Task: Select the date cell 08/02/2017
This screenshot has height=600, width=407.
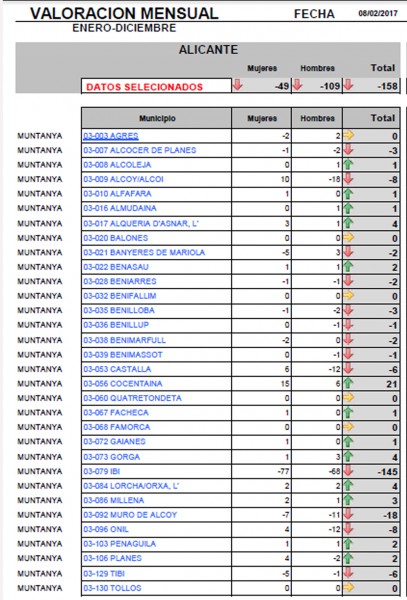Action: (x=376, y=14)
